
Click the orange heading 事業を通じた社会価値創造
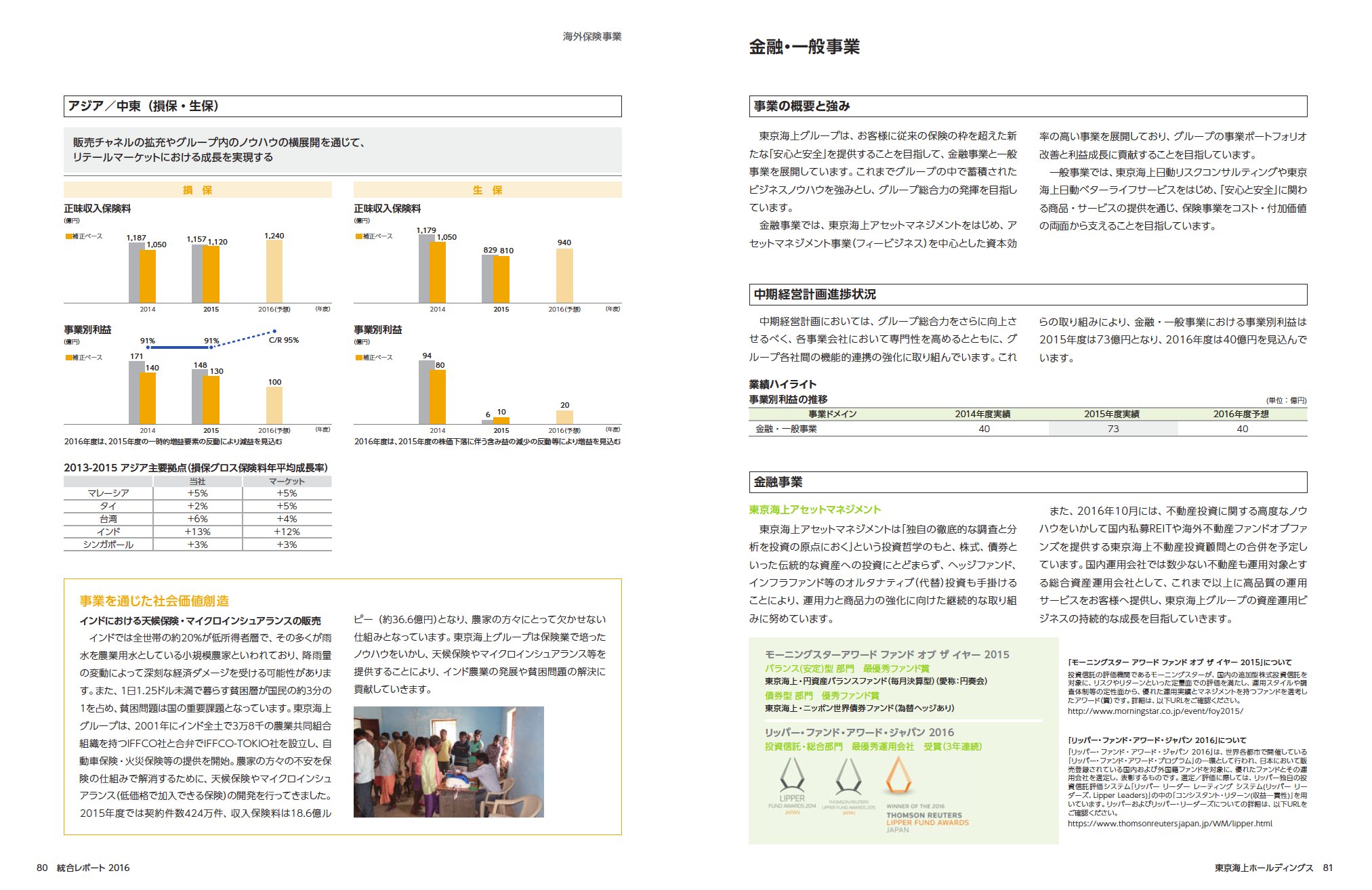pyautogui.click(x=154, y=601)
